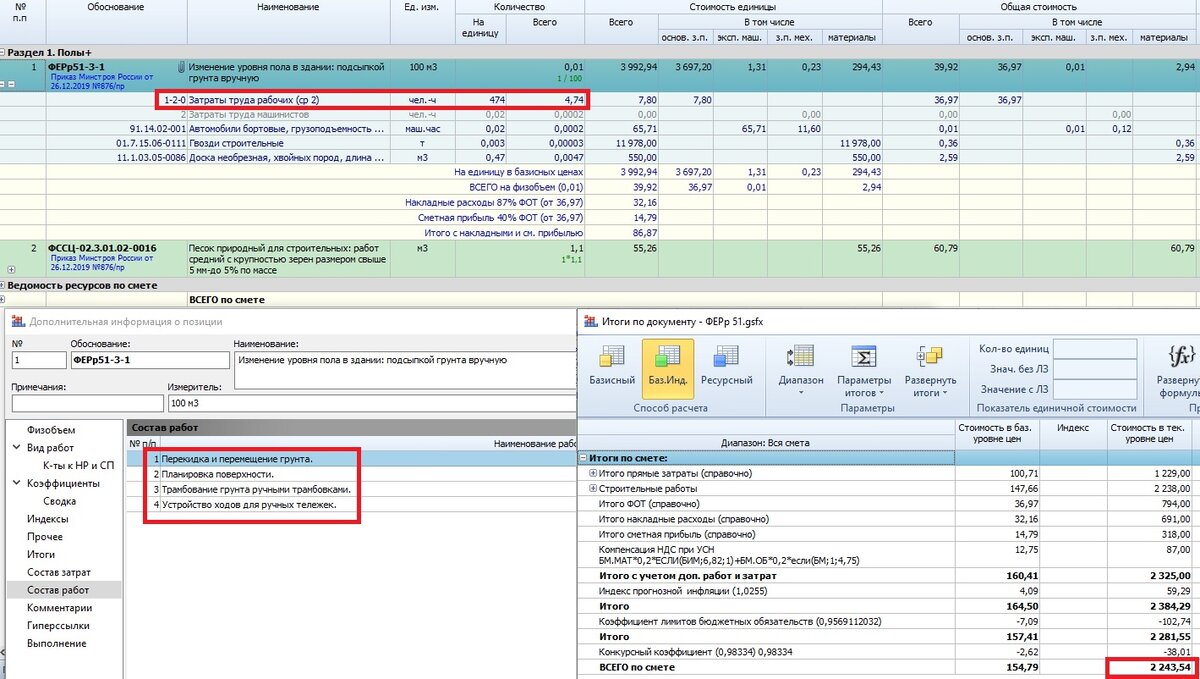The height and width of the screenshot is (679, 1200).
Task: Click the № input field with 1
Action: (x=37, y=360)
